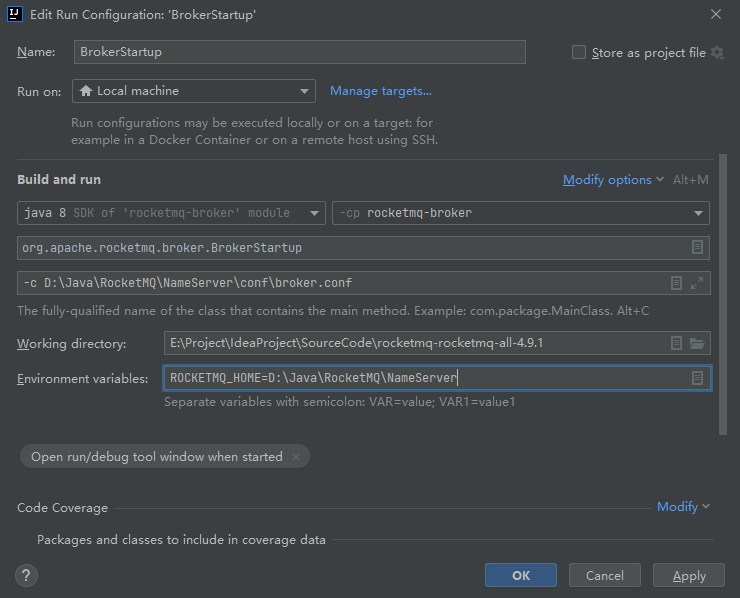Viewport: 740px width, 598px height.
Task: Click the edit icon in Environment variables field
Action: [x=697, y=378]
